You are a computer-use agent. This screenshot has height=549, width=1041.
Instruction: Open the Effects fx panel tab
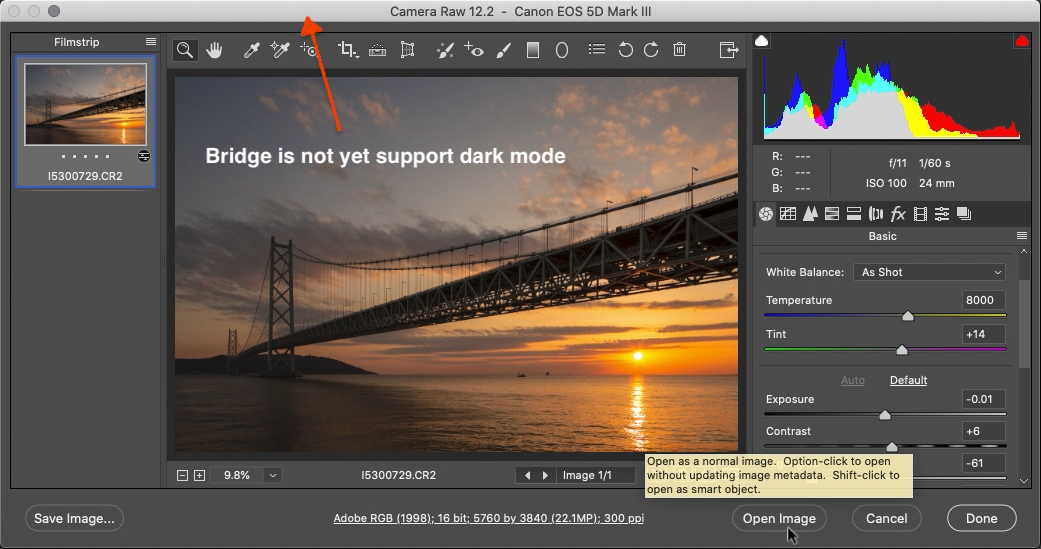[x=898, y=214]
